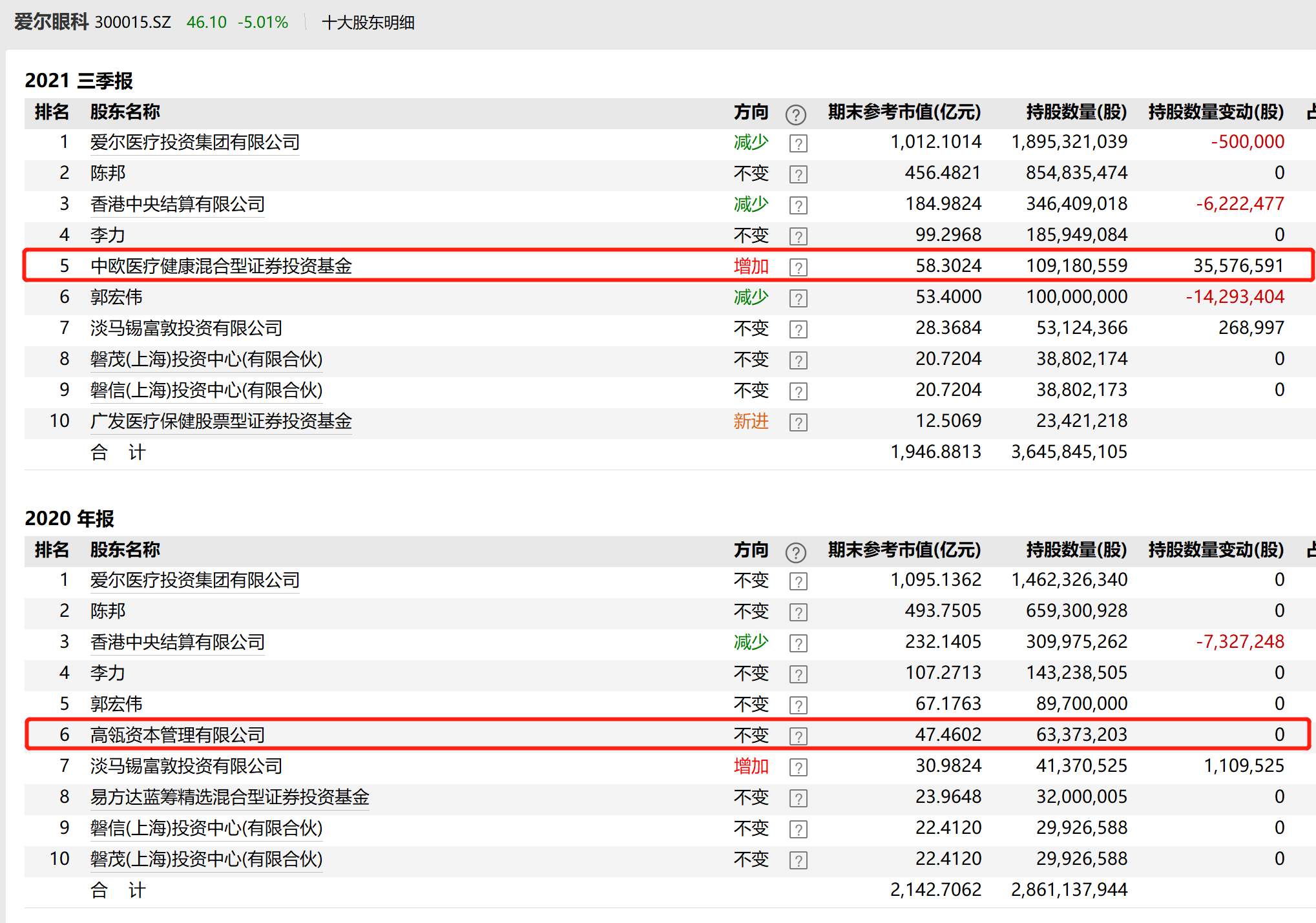Click help icon in 2020 方向 header
Viewport: 1316px width, 923px height.
tap(795, 553)
